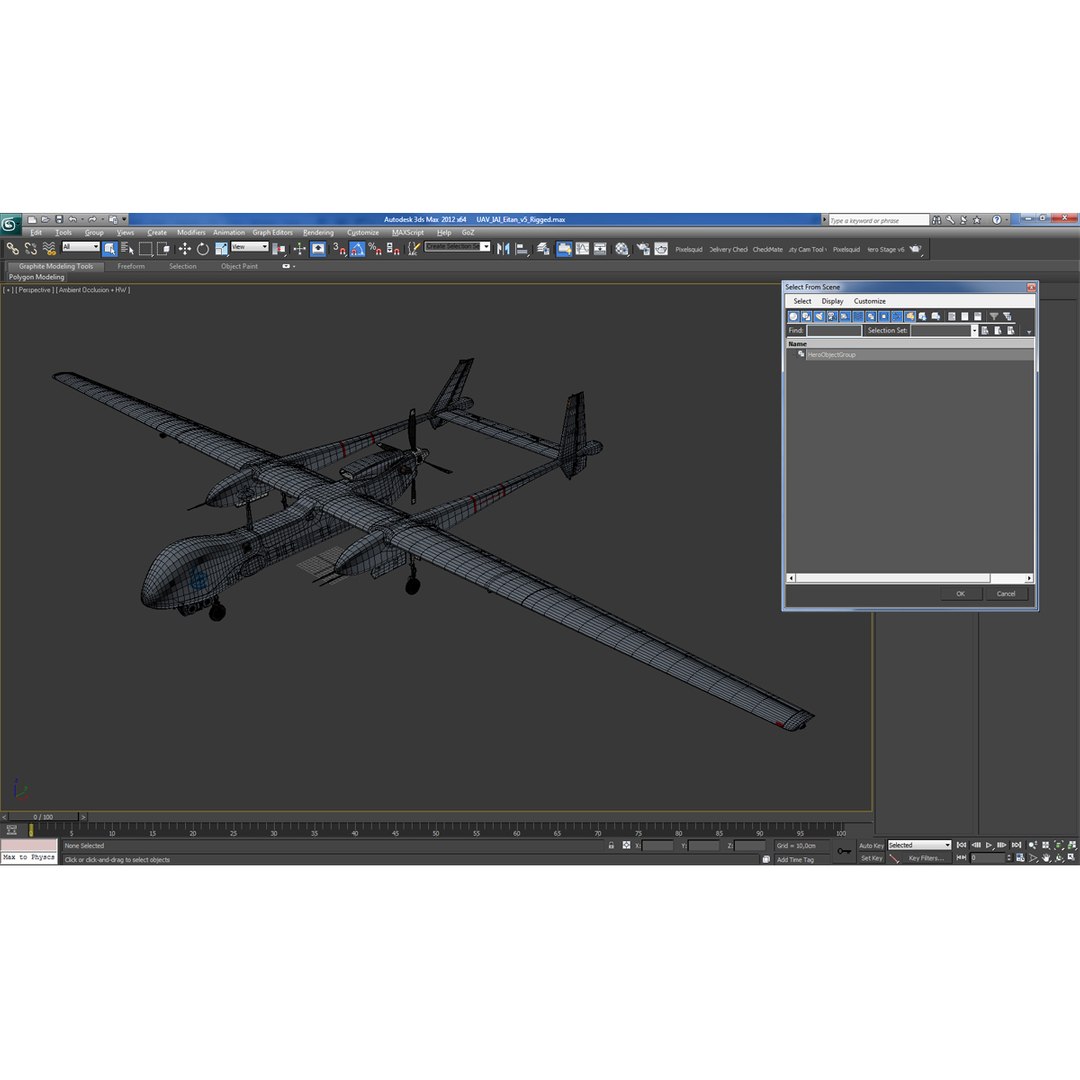The height and width of the screenshot is (1080, 1080).
Task: Click the Mirror tool icon
Action: 503,249
